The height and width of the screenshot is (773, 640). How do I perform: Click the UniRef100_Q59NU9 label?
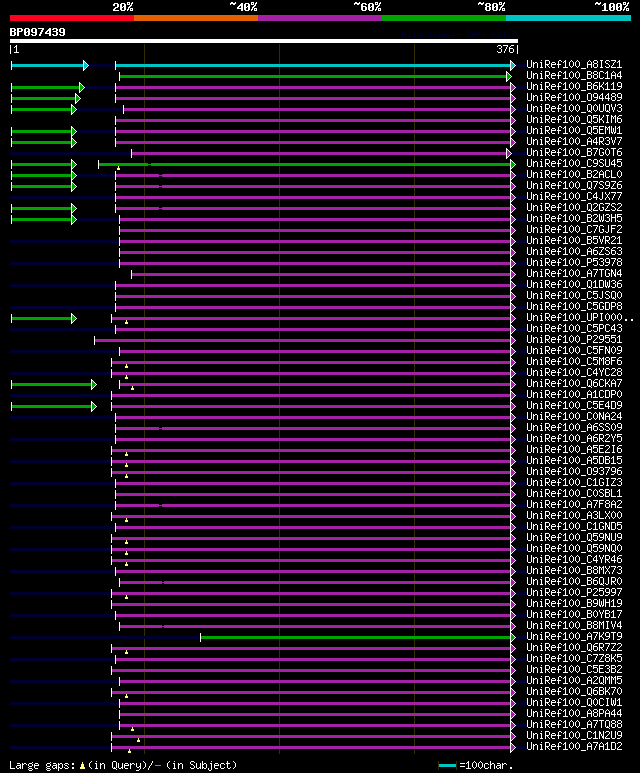pos(574,537)
